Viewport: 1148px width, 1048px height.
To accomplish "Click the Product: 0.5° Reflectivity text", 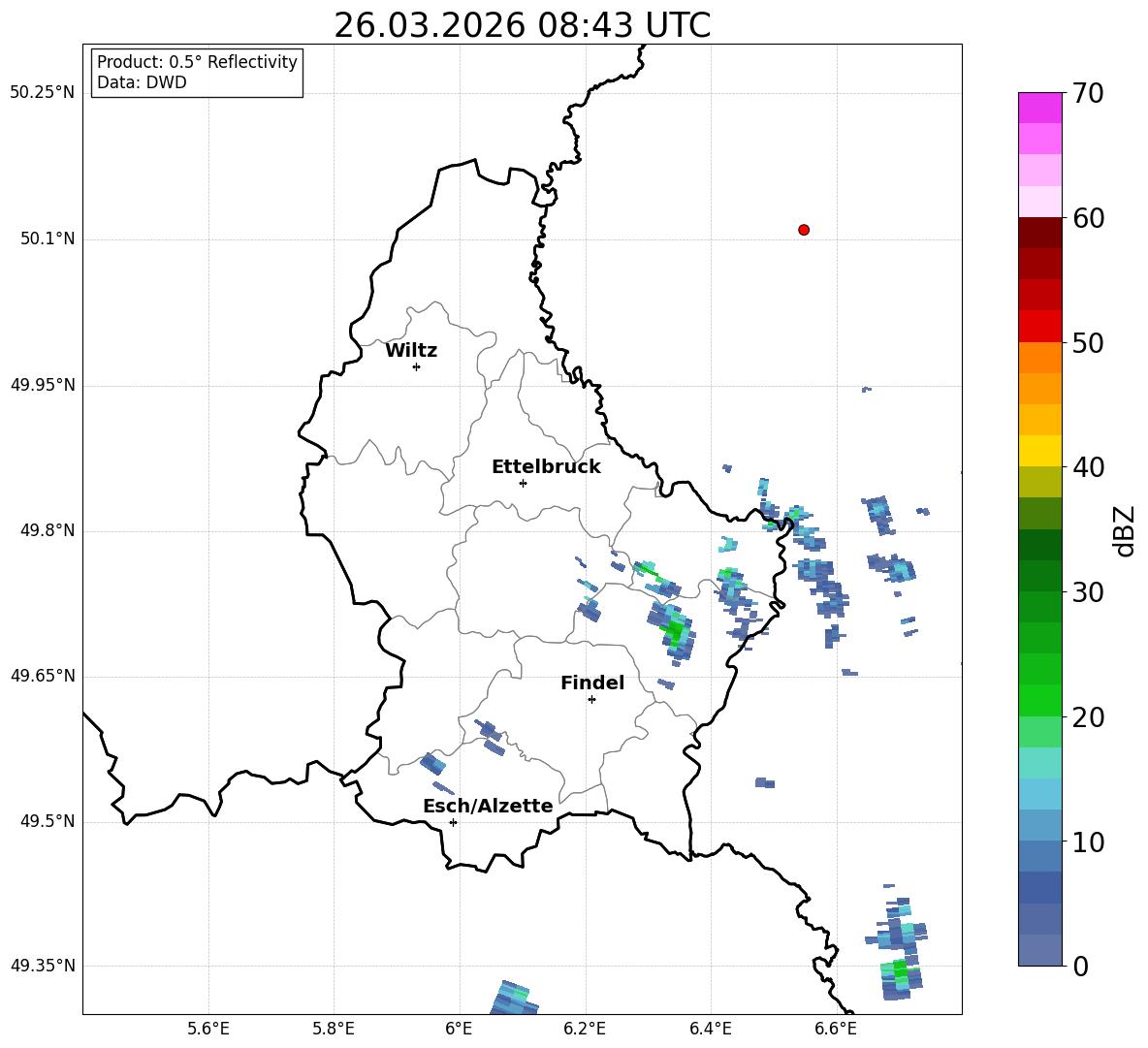I will [x=197, y=61].
